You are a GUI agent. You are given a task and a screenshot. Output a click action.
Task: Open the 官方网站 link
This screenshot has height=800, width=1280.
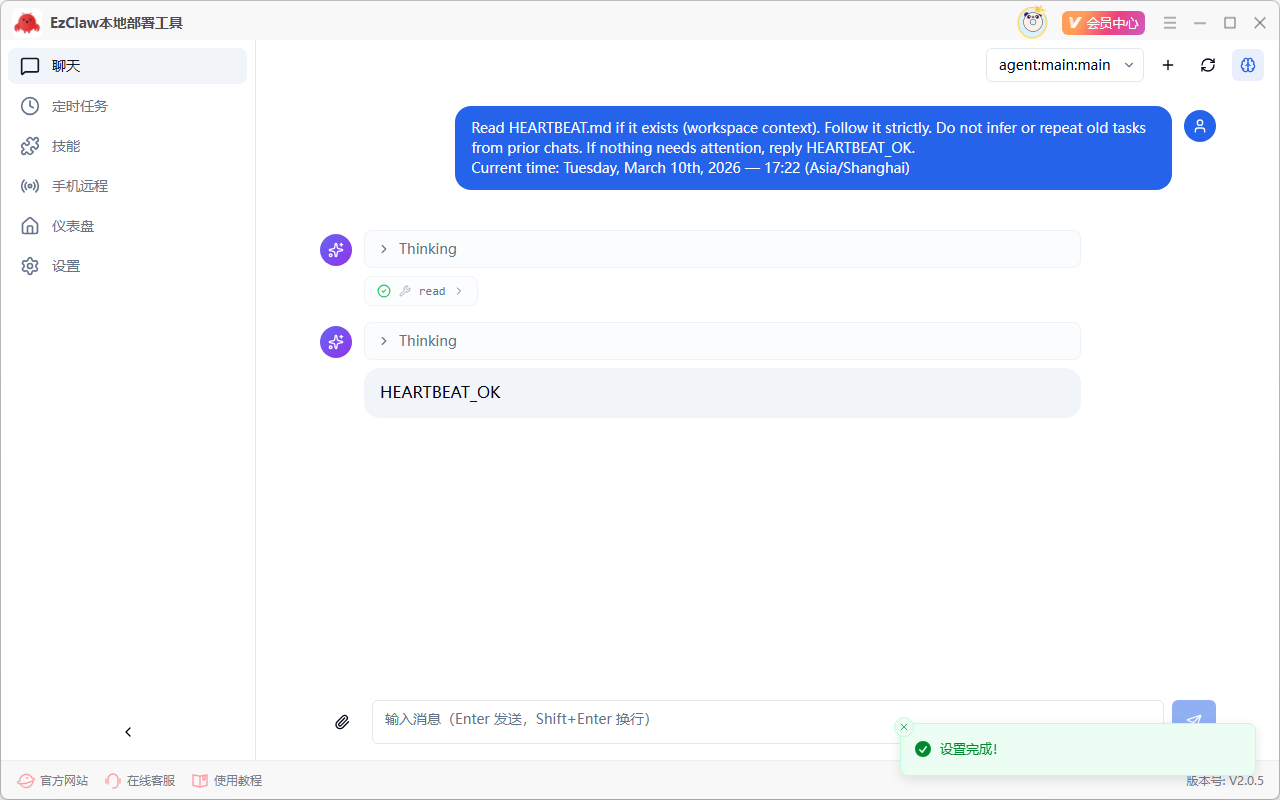(x=53, y=780)
